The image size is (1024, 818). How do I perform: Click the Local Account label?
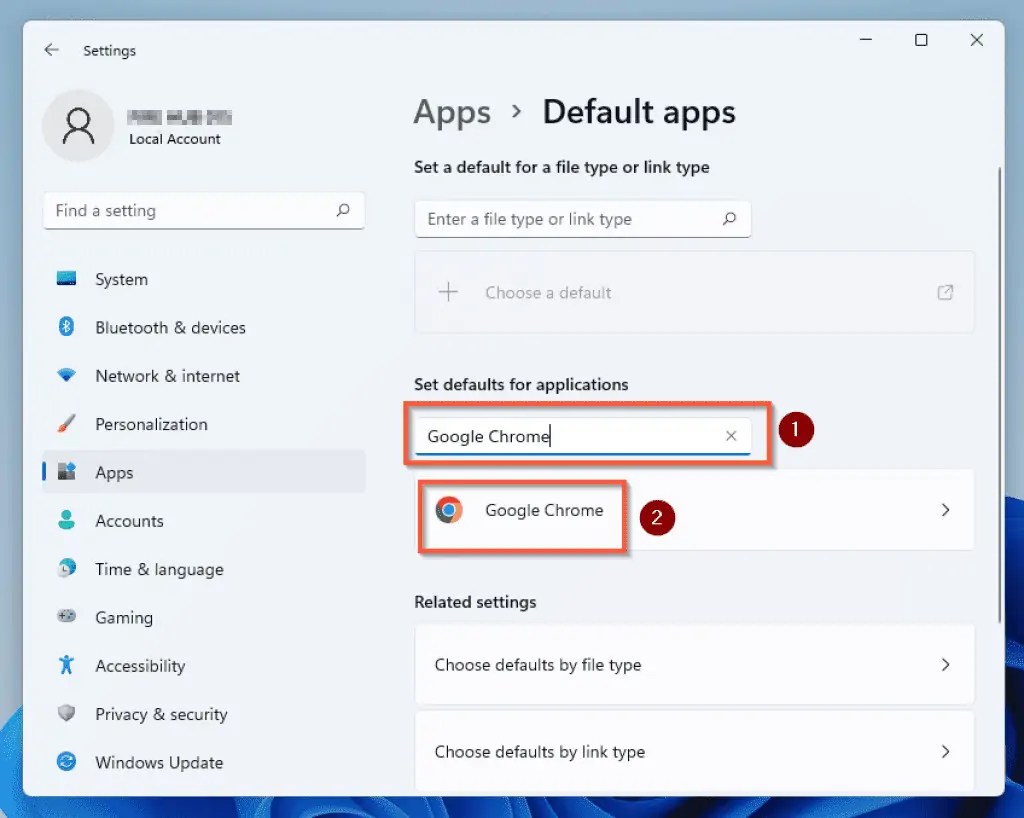174,139
